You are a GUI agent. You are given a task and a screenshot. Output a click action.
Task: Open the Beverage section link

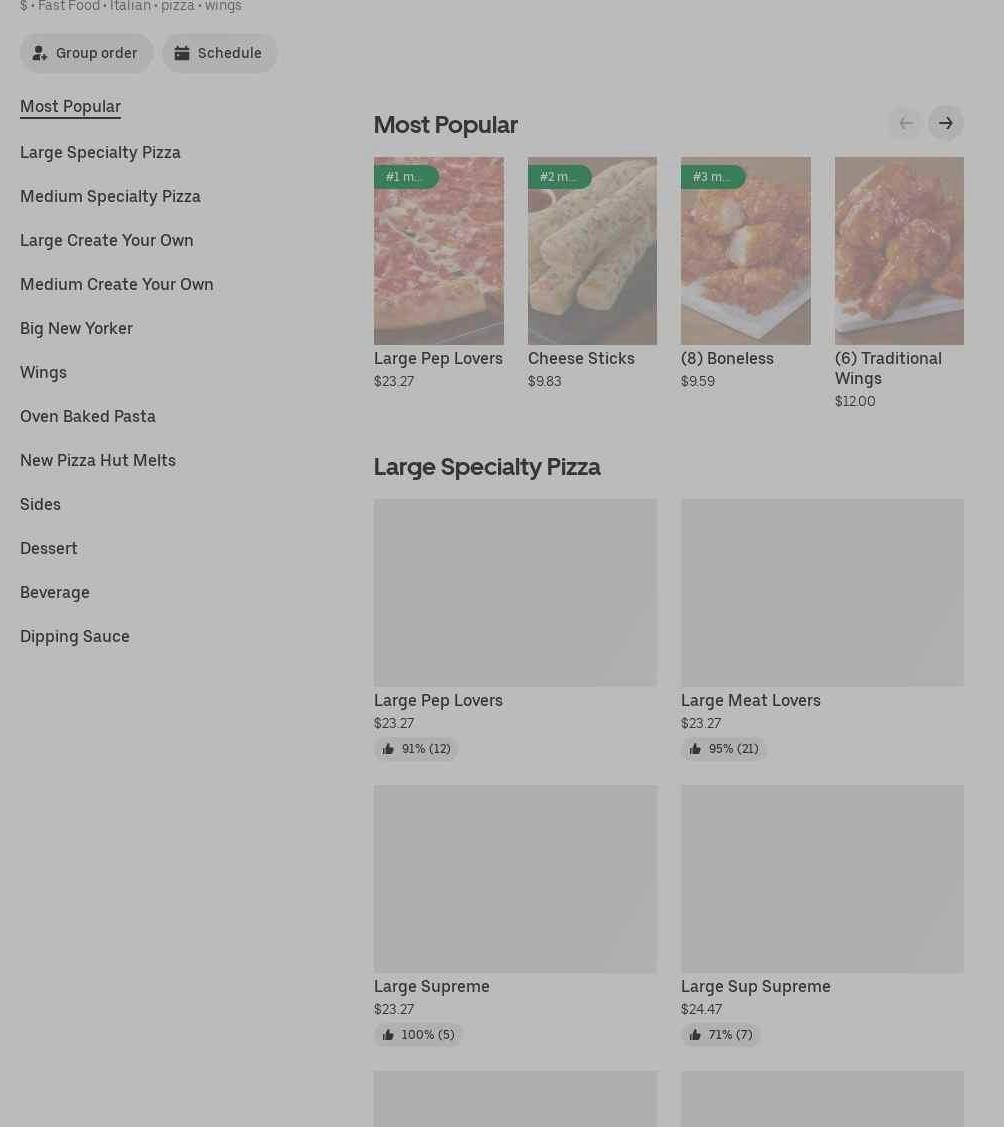[x=55, y=592]
